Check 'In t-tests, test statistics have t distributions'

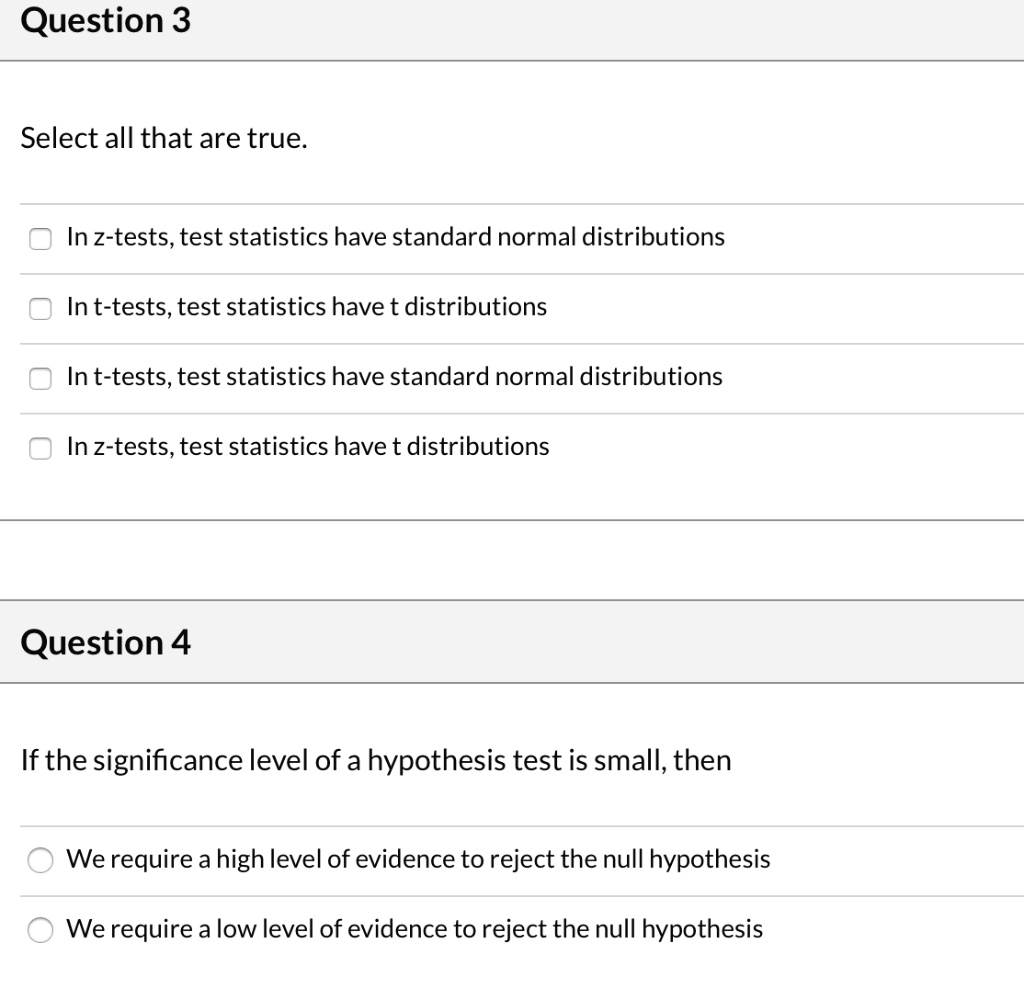[40, 308]
